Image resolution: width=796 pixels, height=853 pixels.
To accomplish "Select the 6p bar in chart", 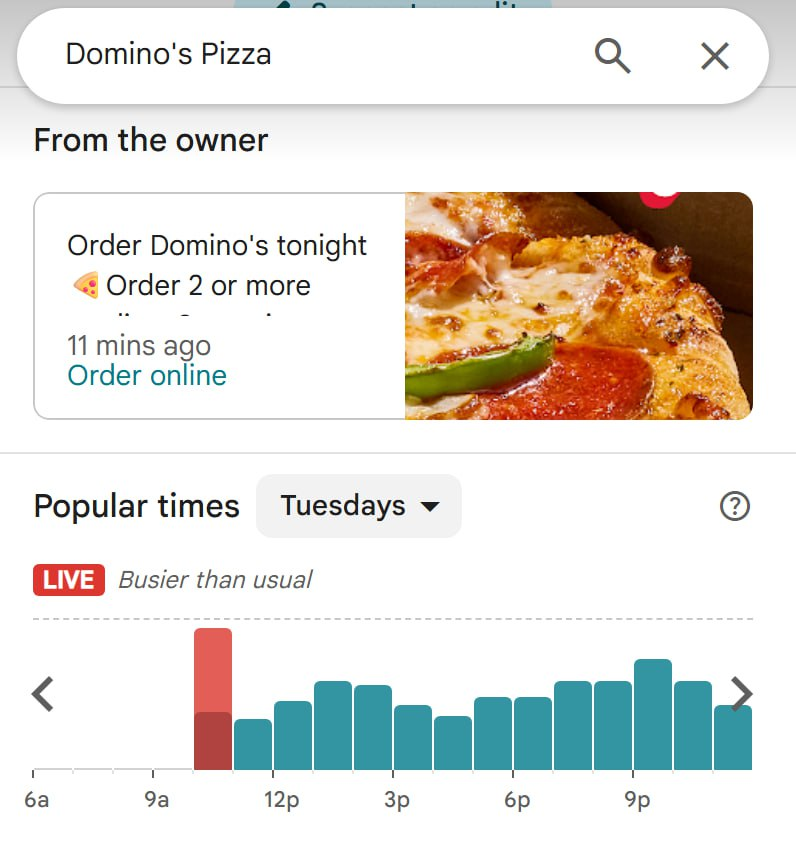I will (x=533, y=733).
